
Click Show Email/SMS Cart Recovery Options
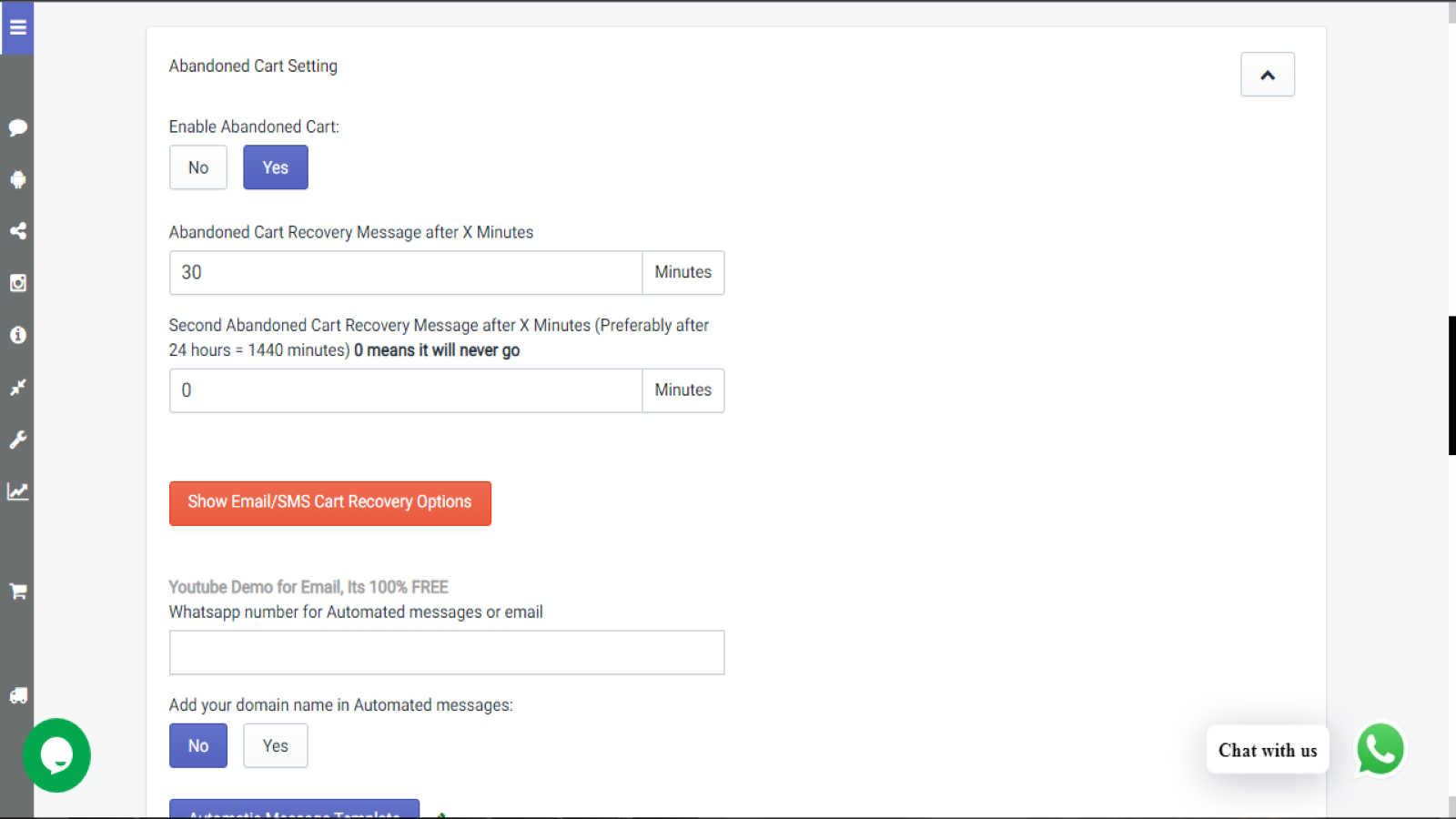[x=330, y=503]
